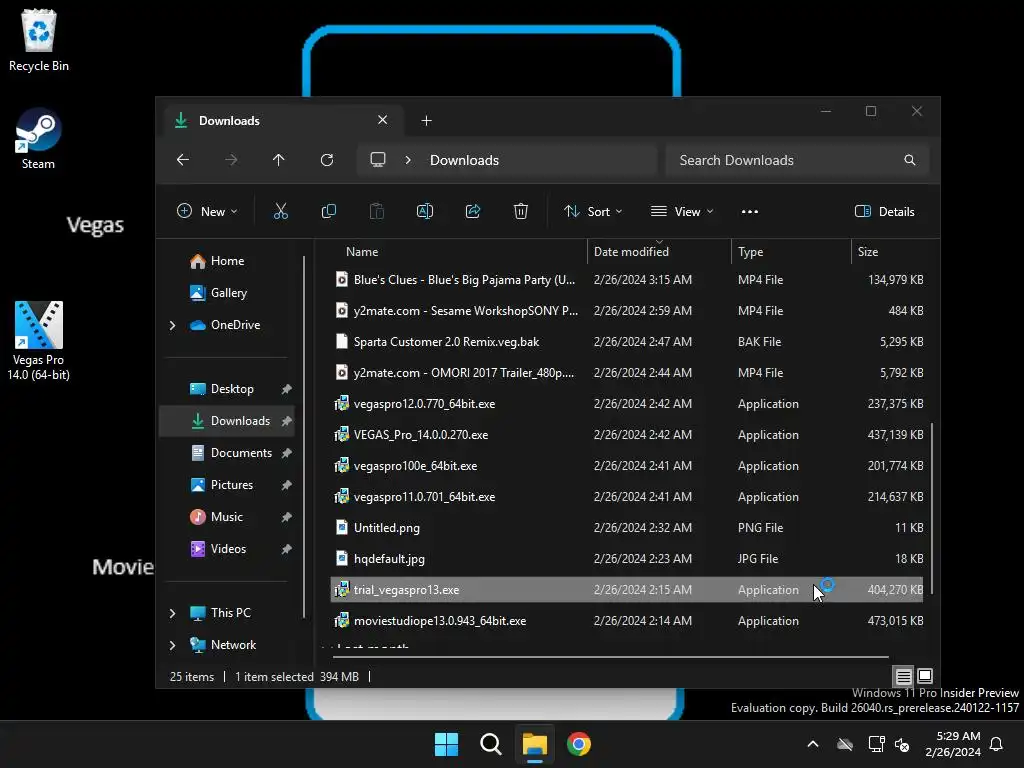1024x768 pixels.
Task: Click the PC icon in address bar
Action: (x=378, y=160)
